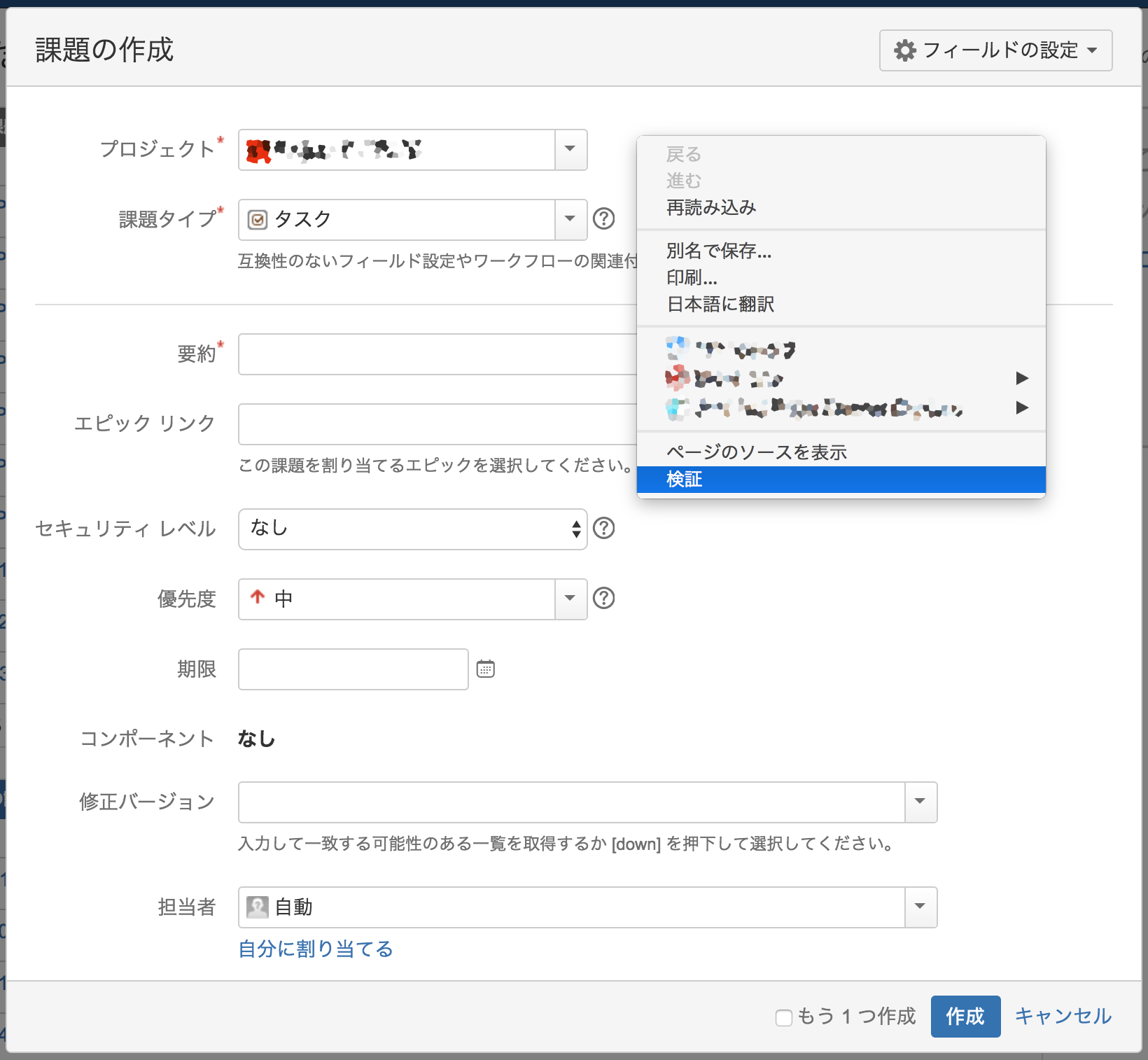Click the 作成 button
Viewport: 1148px width, 1060px height.
pos(965,1017)
